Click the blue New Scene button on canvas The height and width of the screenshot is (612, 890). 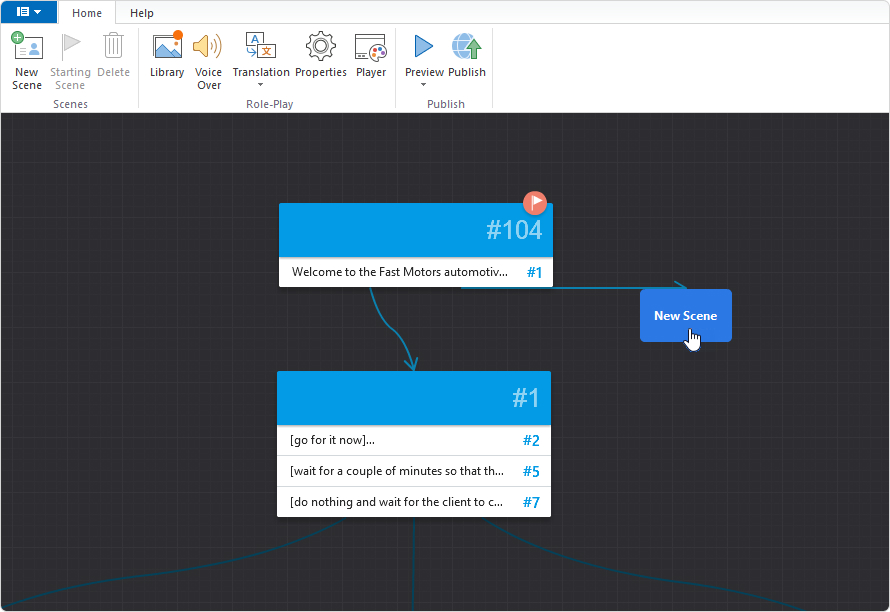(x=685, y=316)
